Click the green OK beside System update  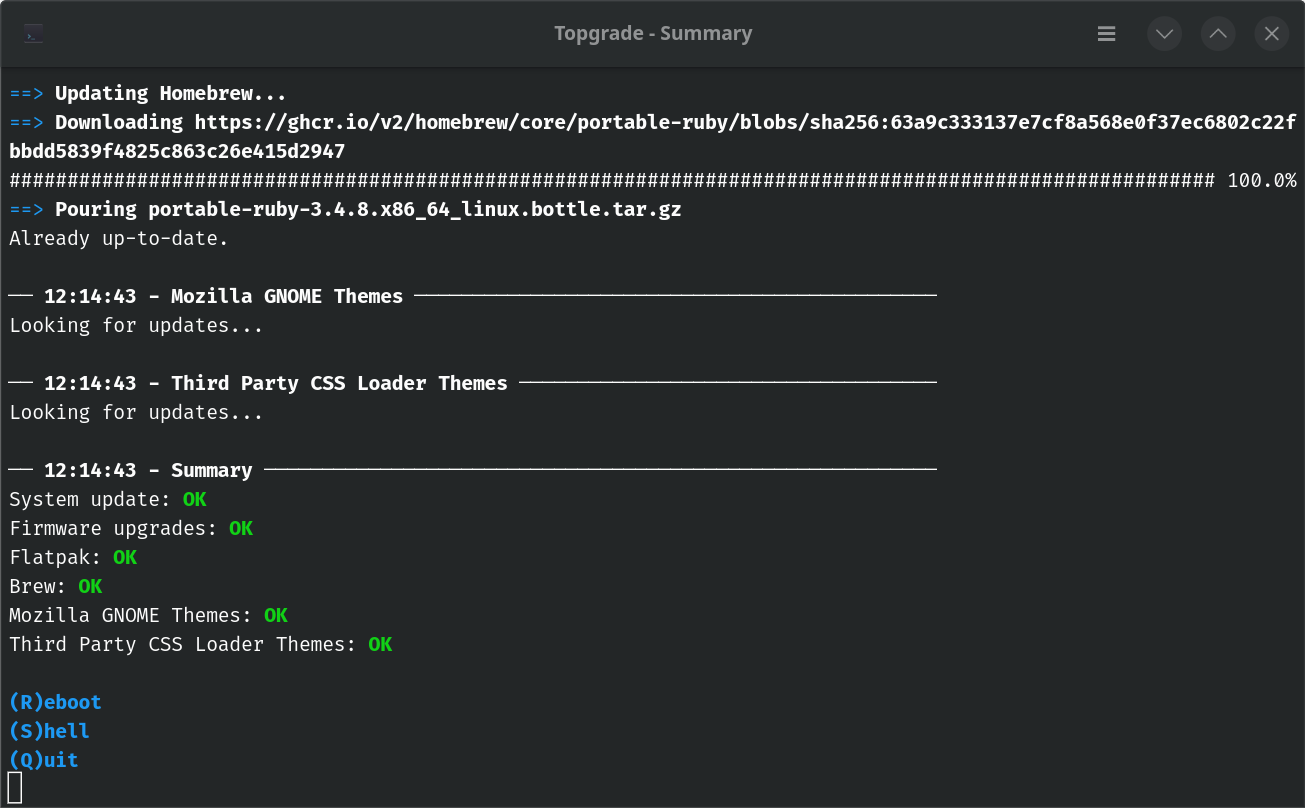(x=194, y=499)
